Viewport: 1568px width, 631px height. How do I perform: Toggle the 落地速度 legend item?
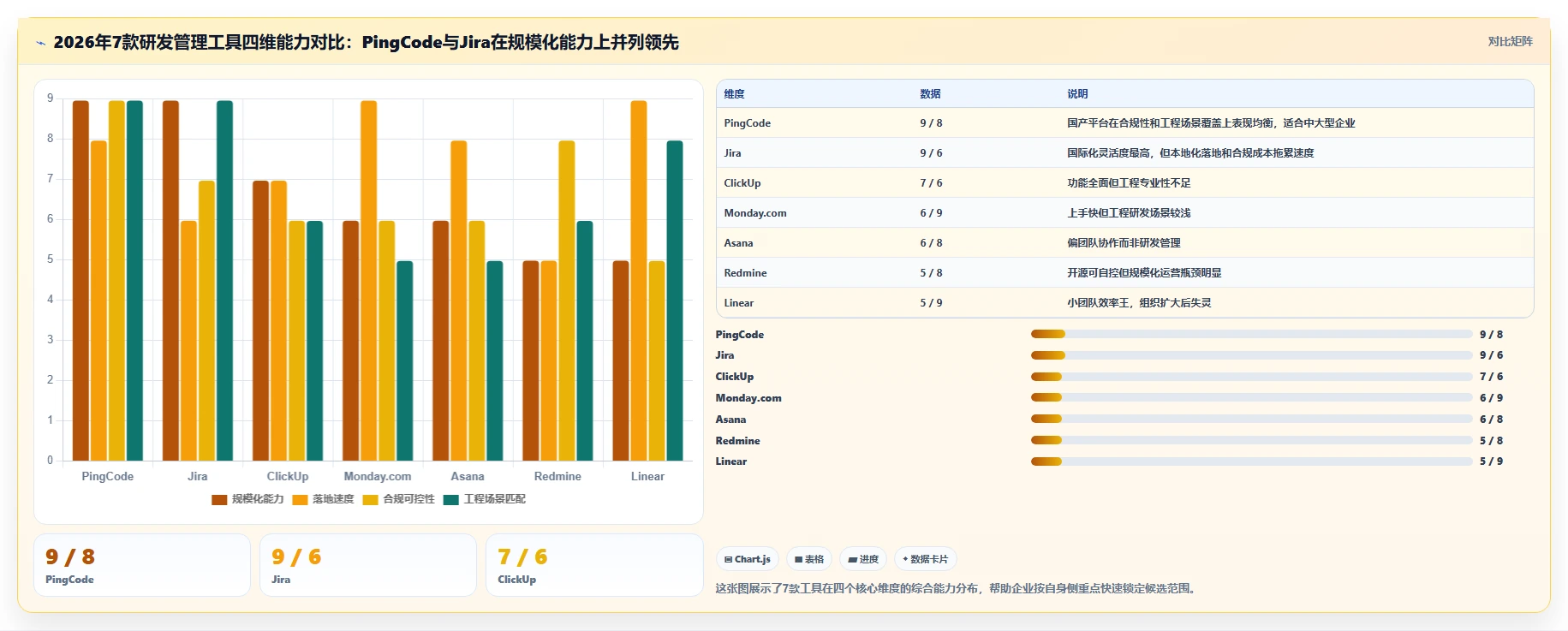[x=323, y=499]
